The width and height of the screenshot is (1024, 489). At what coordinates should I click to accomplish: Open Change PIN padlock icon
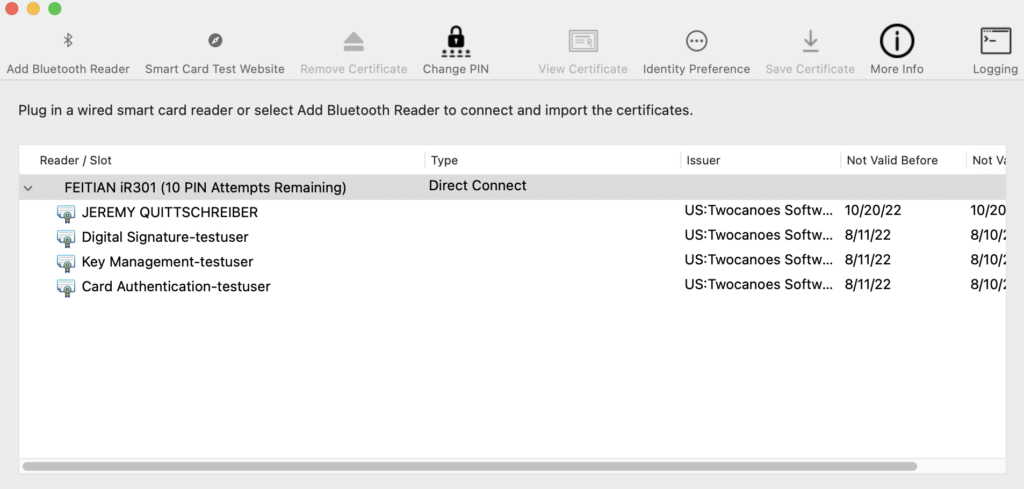point(456,41)
